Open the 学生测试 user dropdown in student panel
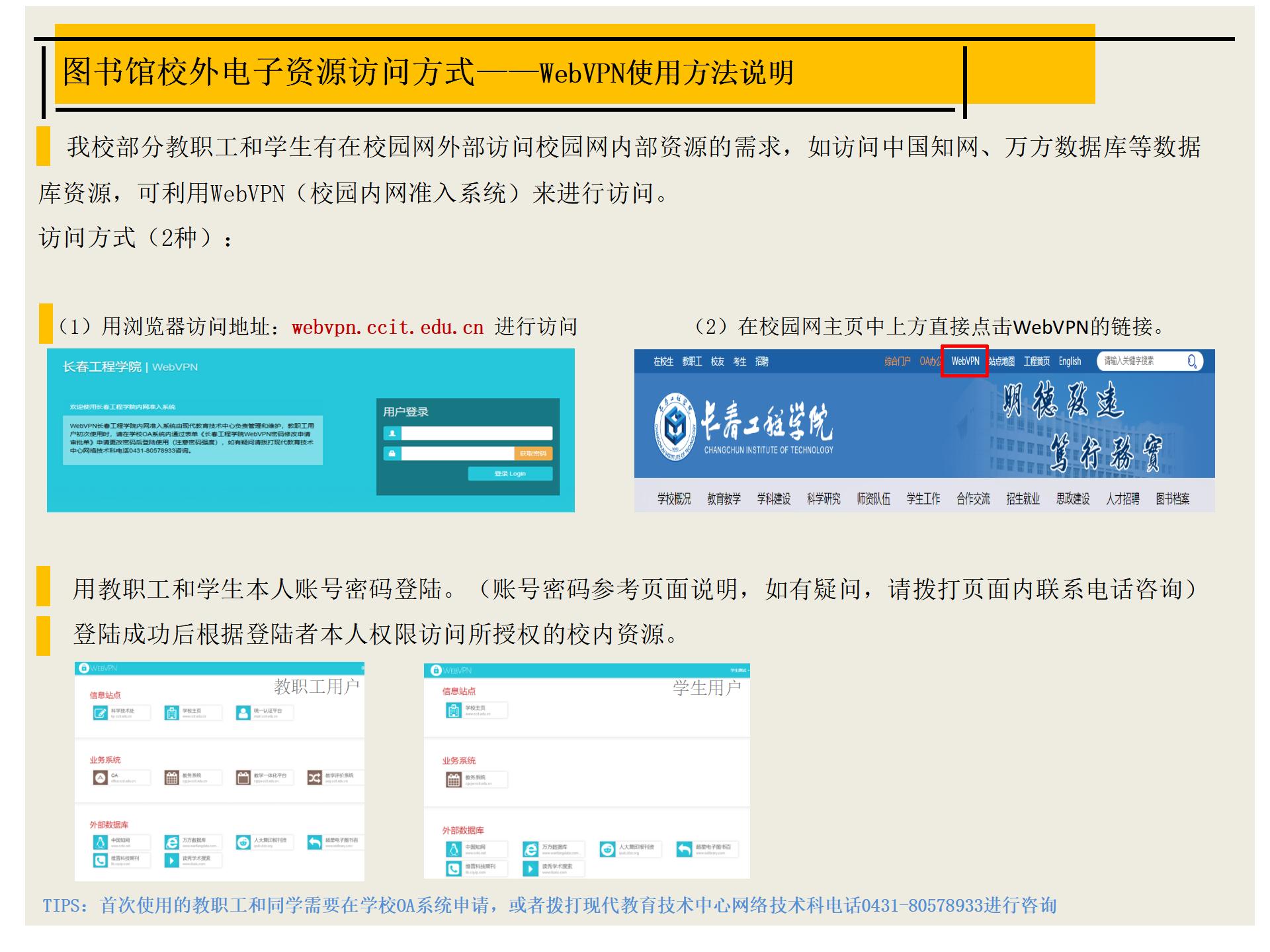 click(739, 670)
